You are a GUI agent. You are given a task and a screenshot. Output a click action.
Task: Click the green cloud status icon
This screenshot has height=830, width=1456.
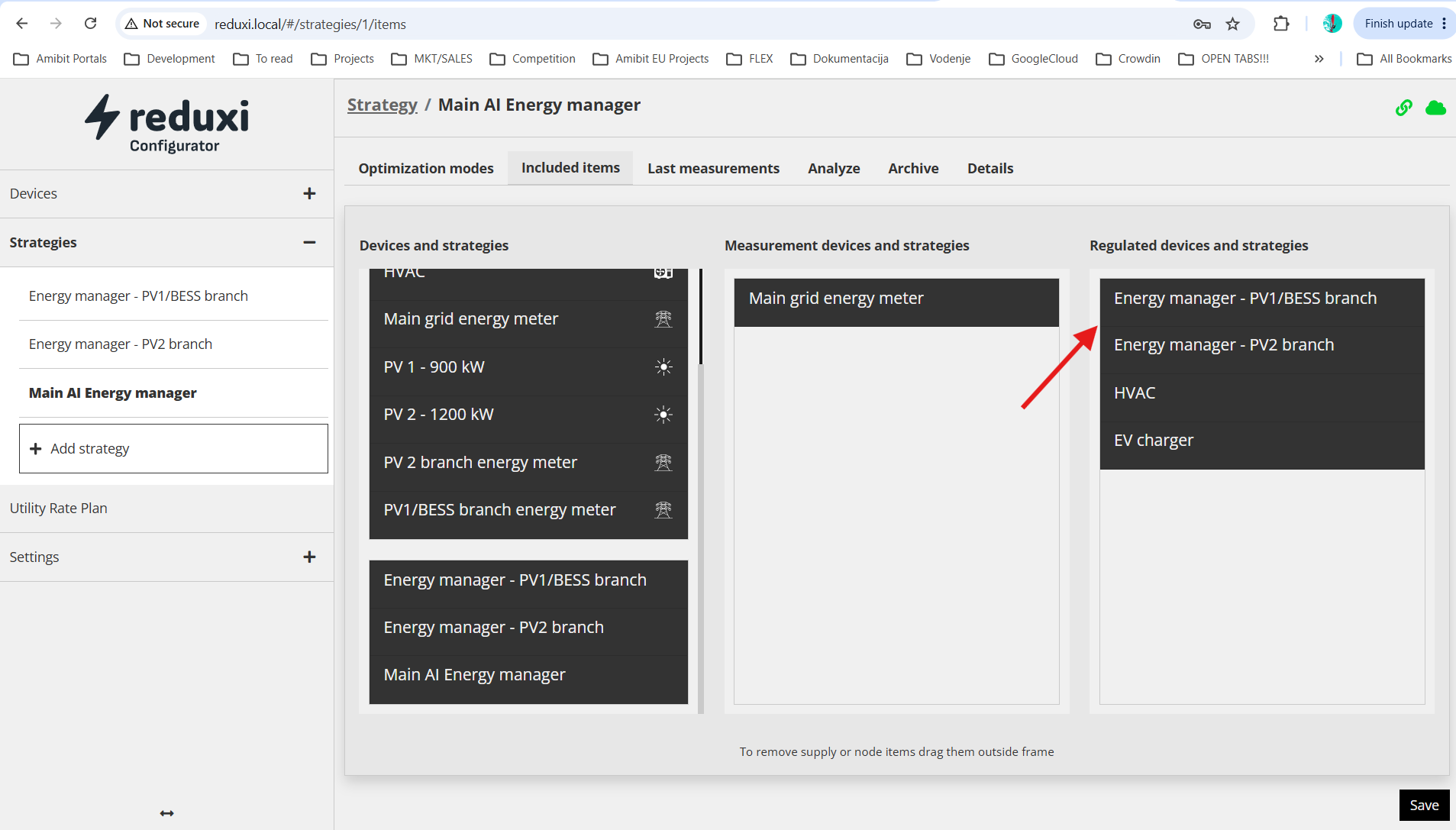tap(1435, 108)
